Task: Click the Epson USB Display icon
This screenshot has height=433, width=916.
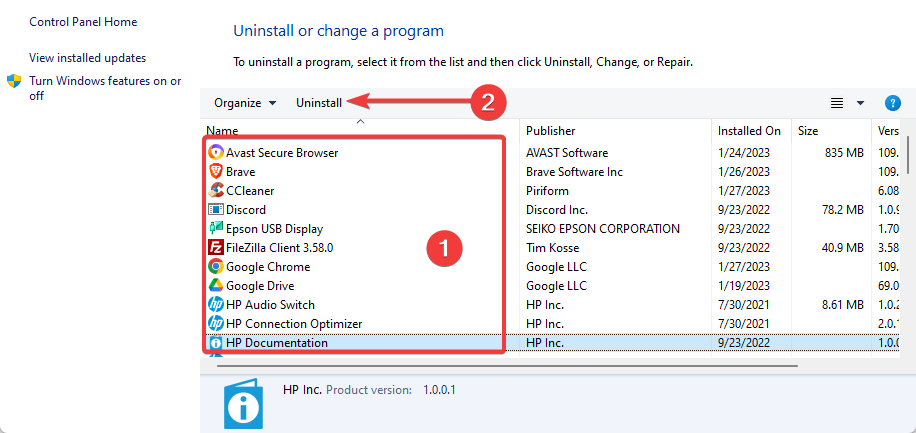Action: [x=216, y=228]
